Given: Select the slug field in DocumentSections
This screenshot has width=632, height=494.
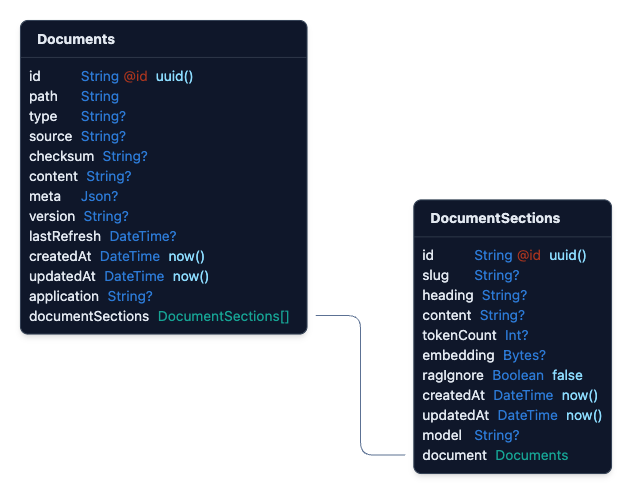Looking at the screenshot, I should coord(436,275).
